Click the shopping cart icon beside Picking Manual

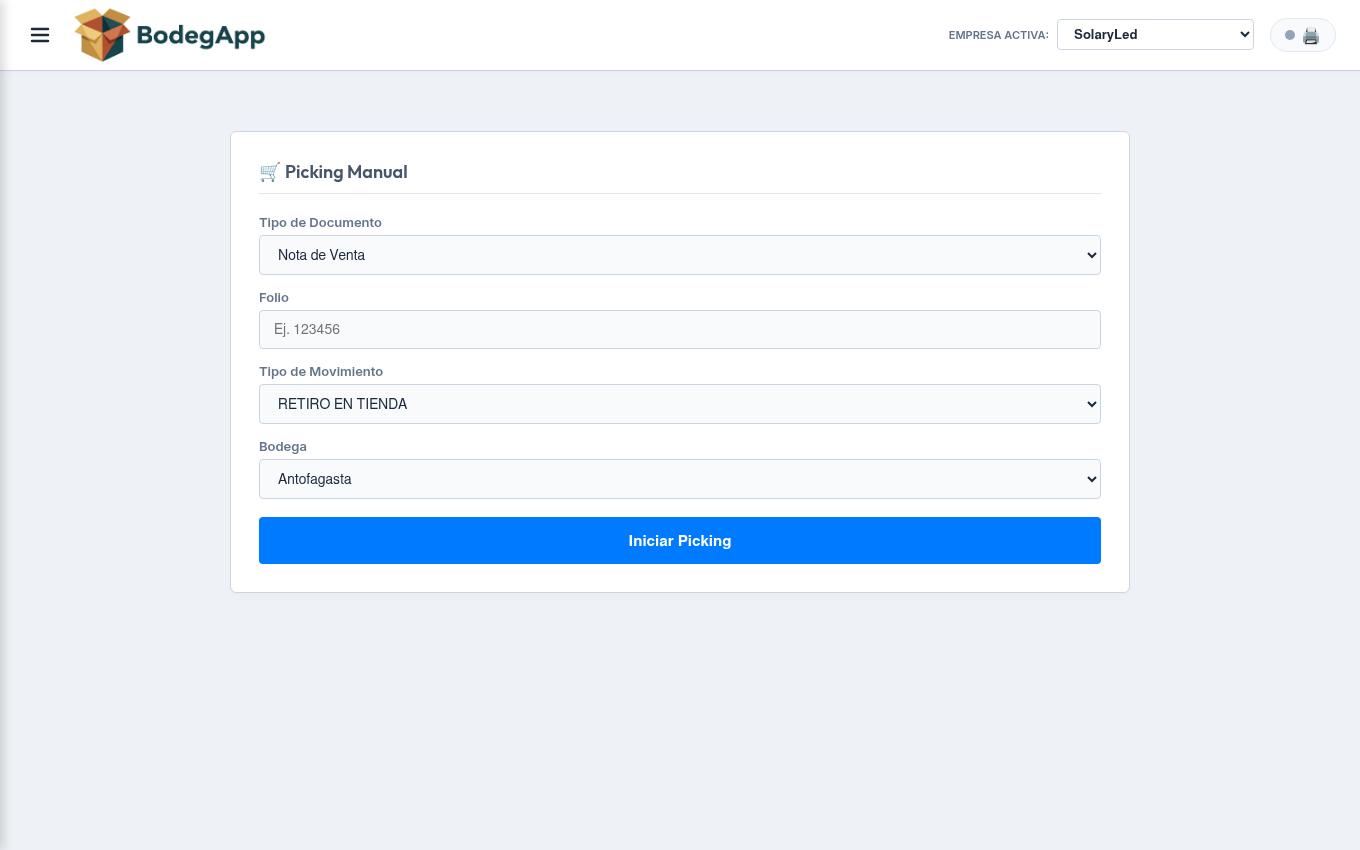tap(269, 172)
